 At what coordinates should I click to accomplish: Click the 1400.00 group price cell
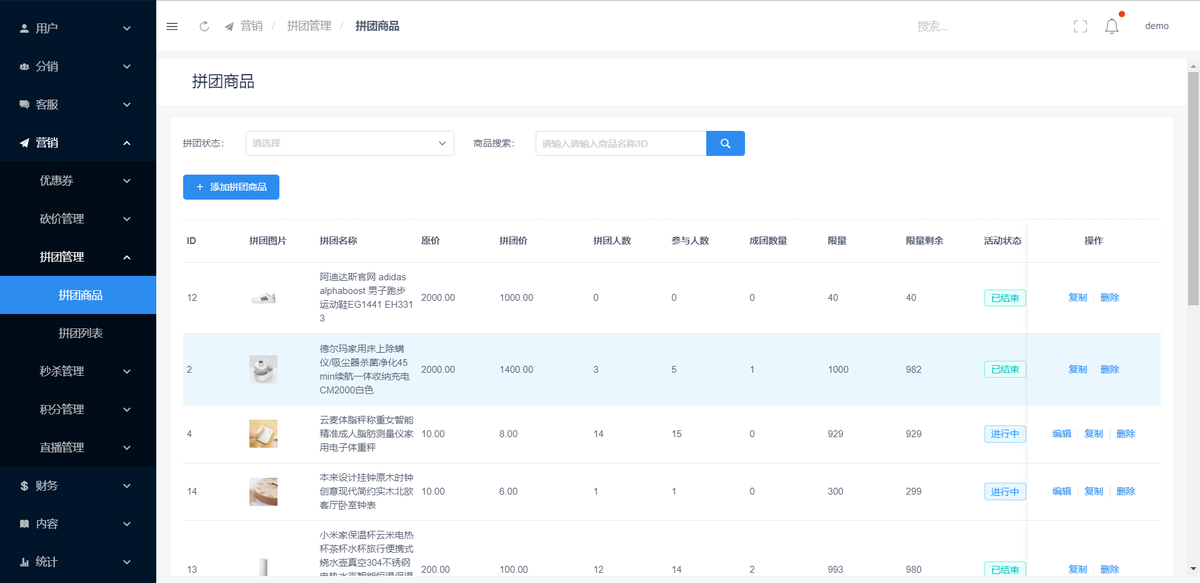coord(517,370)
